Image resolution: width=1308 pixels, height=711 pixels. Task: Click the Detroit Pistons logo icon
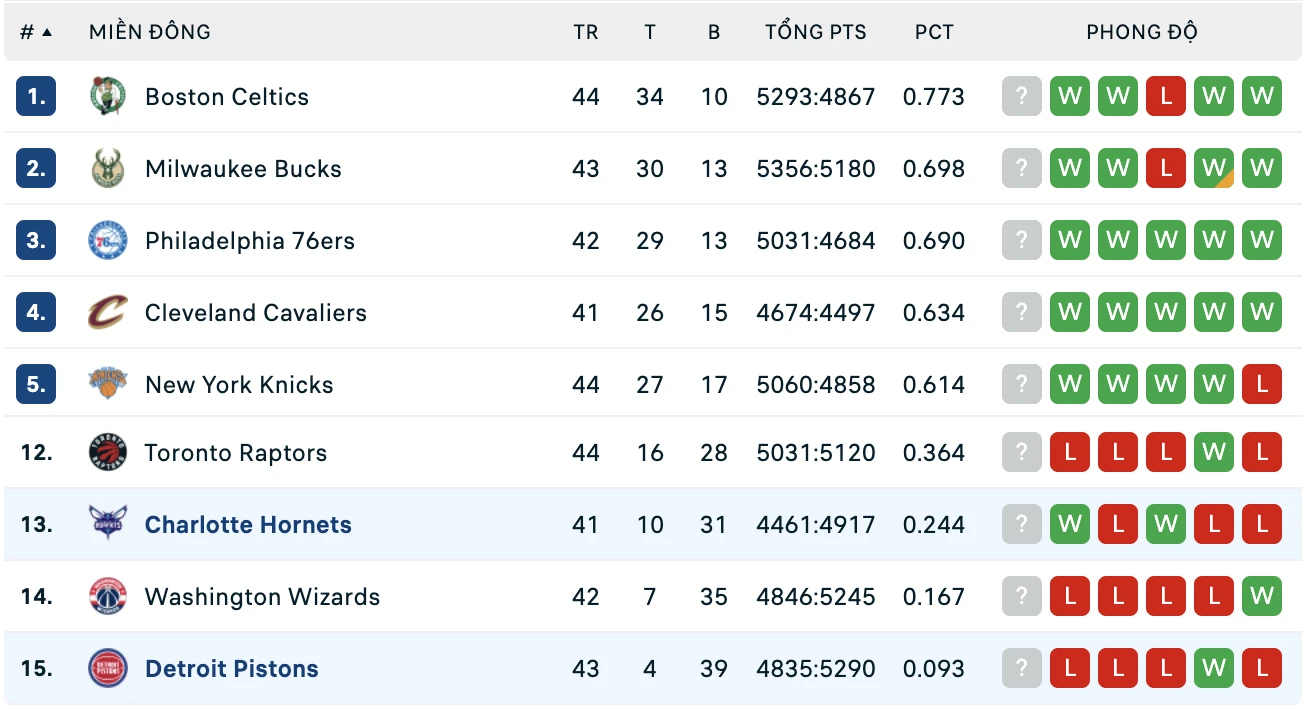point(107,669)
